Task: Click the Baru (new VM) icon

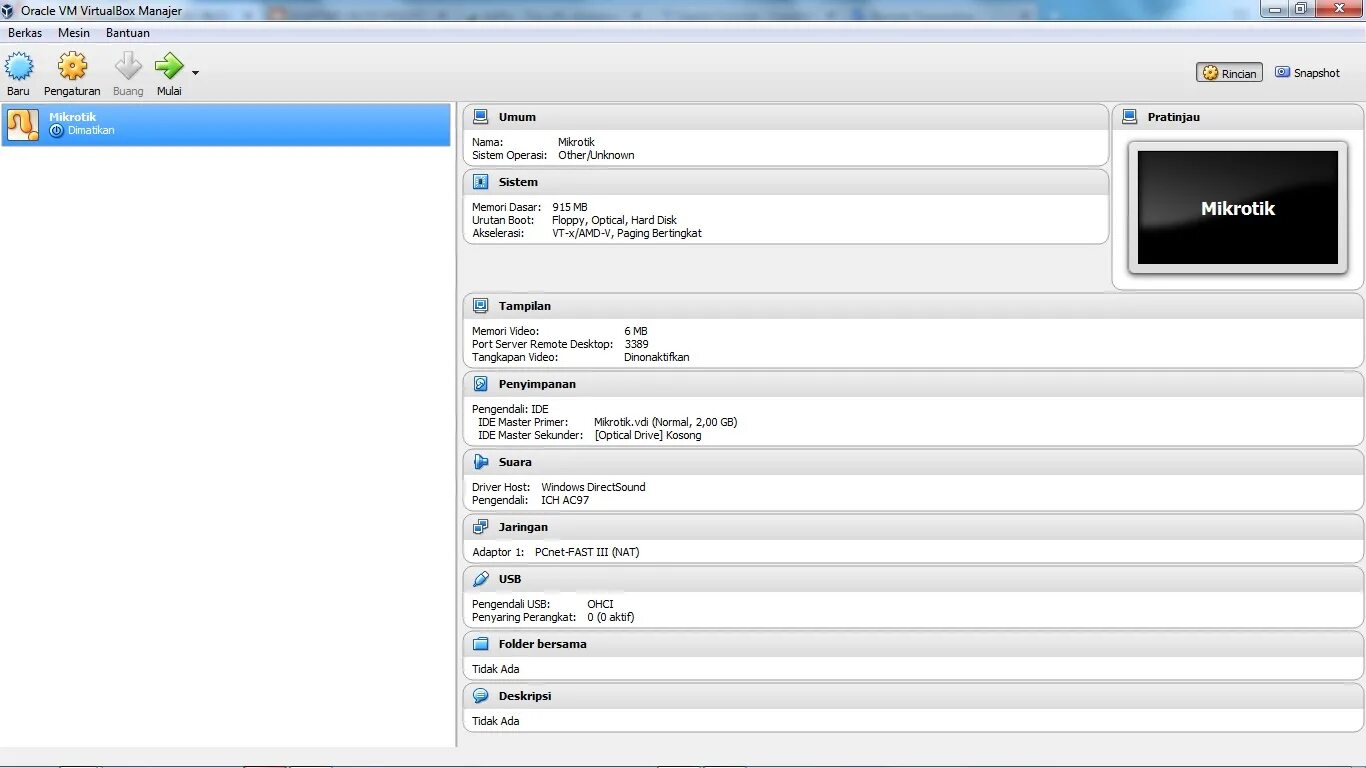Action: point(19,67)
